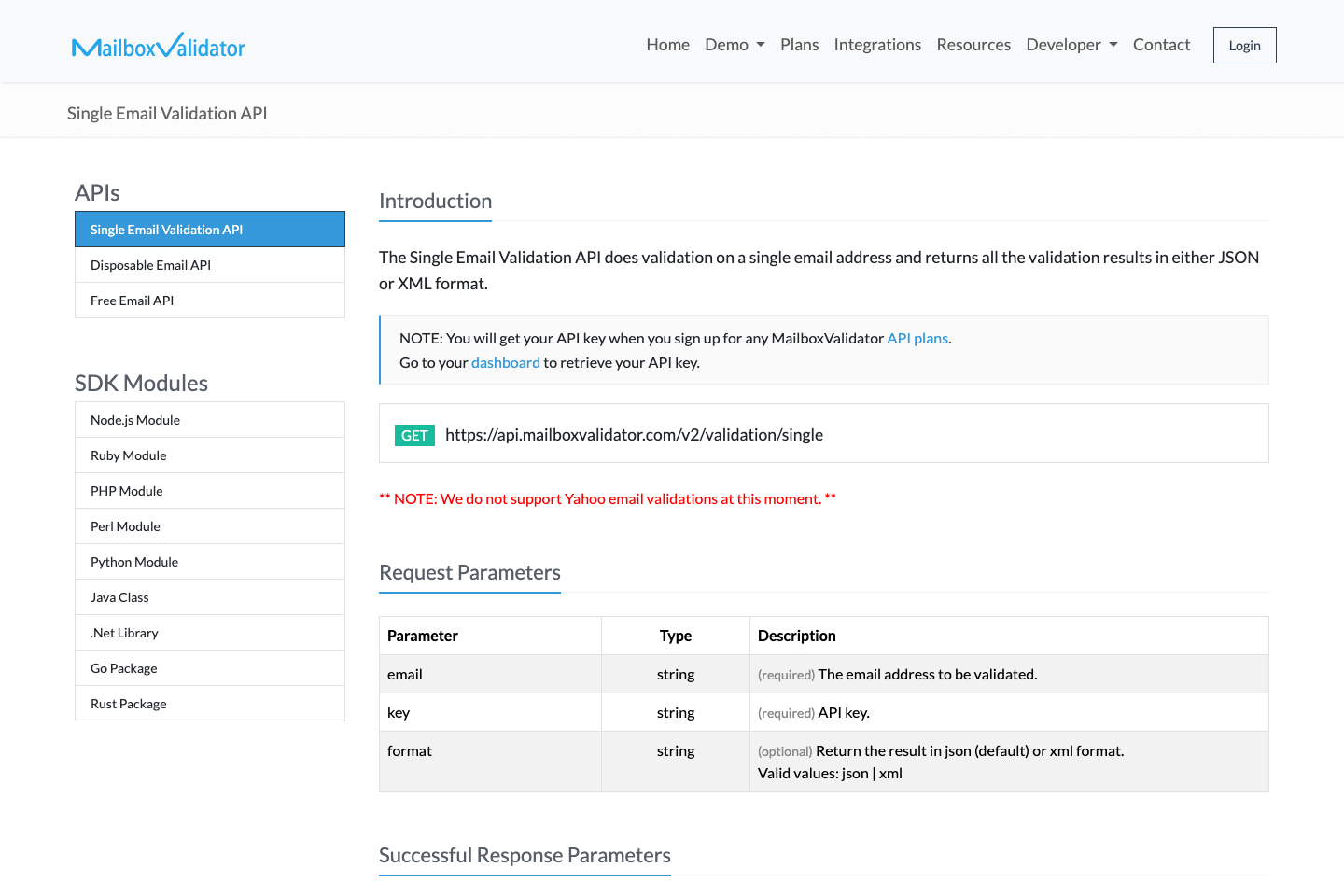Open the API plans link
The height and width of the screenshot is (896, 1344).
pyautogui.click(x=917, y=338)
